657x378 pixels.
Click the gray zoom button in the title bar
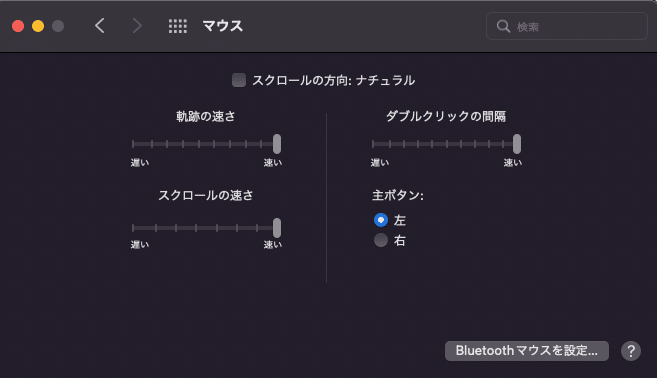click(x=58, y=26)
